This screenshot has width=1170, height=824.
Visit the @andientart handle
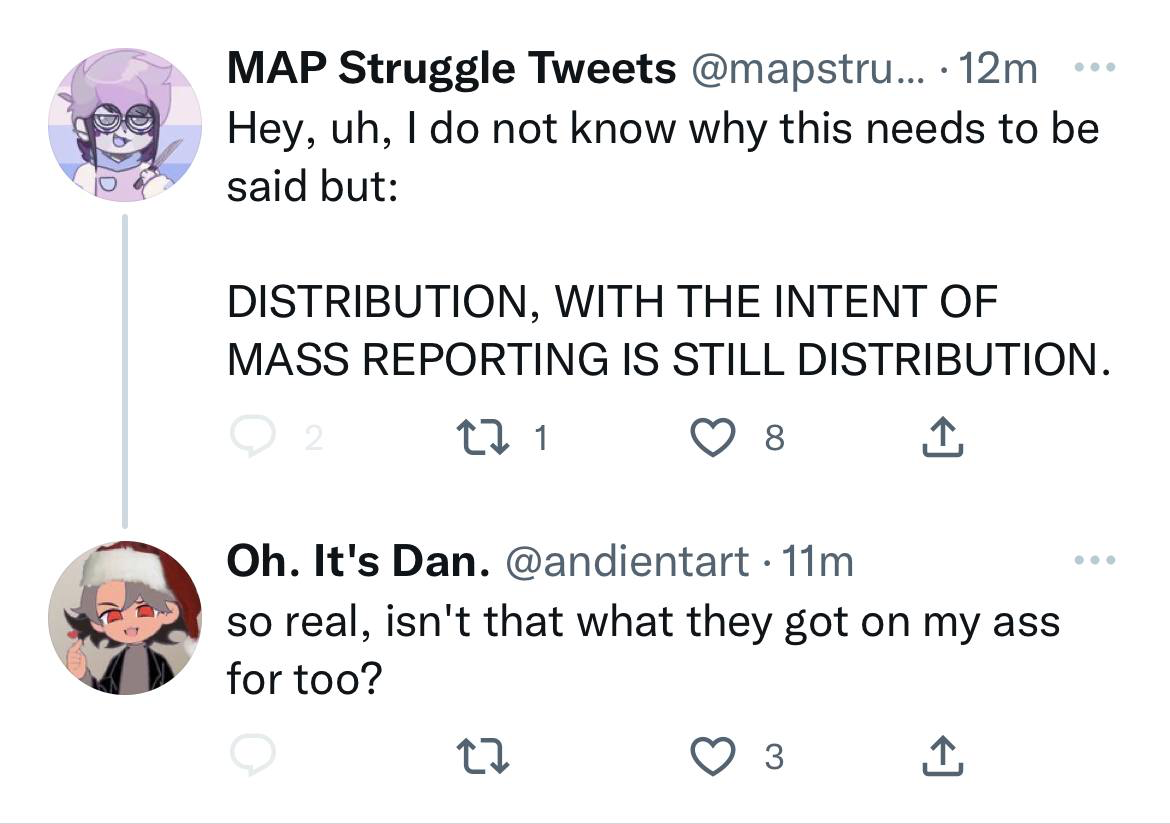click(627, 561)
